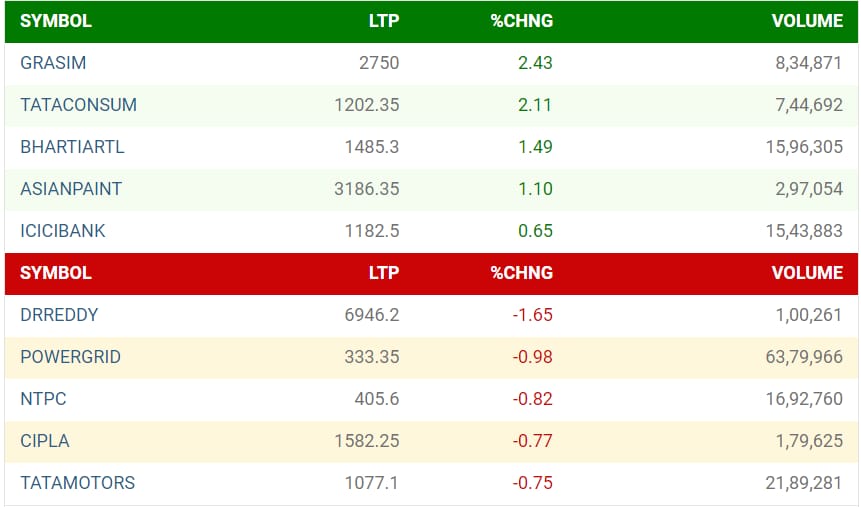
Task: Select the BHARTIARTL stock symbol
Action: (x=72, y=147)
